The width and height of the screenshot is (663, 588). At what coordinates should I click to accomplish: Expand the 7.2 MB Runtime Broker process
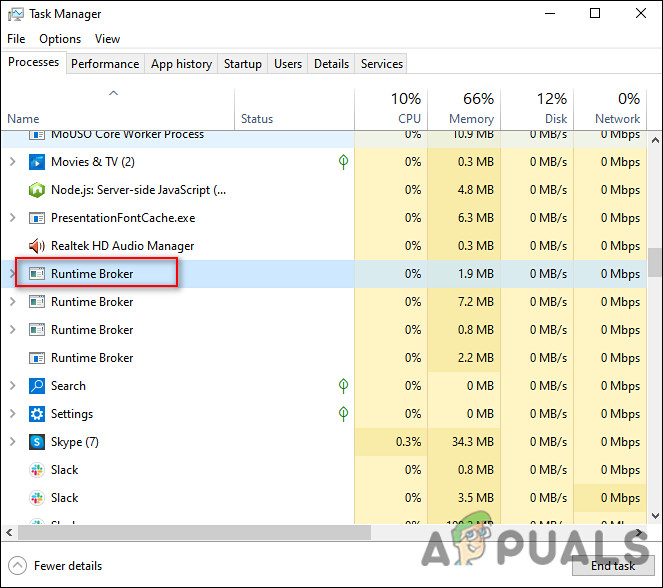[12, 301]
